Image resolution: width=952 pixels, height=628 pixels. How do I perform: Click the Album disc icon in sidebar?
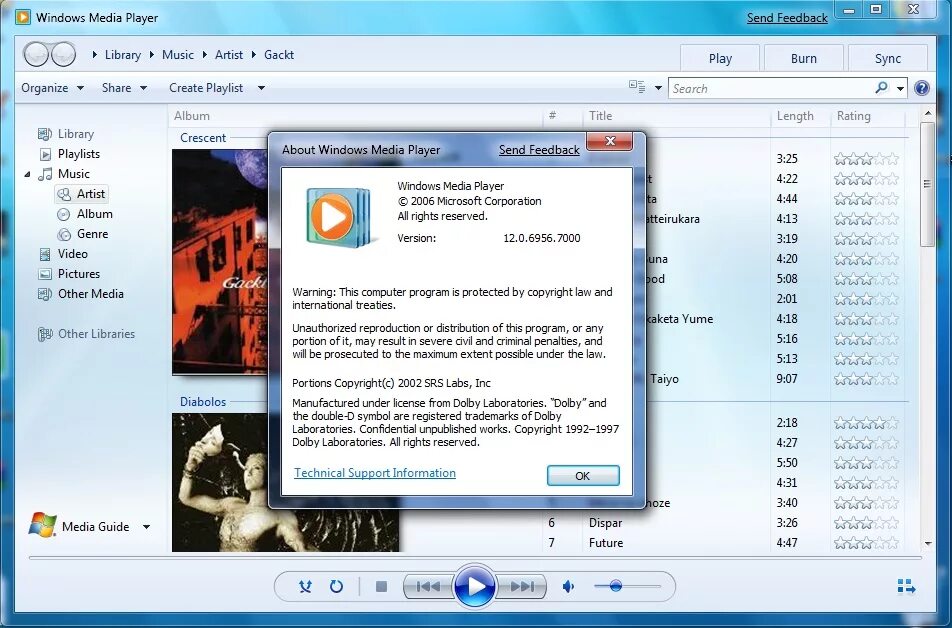(x=64, y=214)
